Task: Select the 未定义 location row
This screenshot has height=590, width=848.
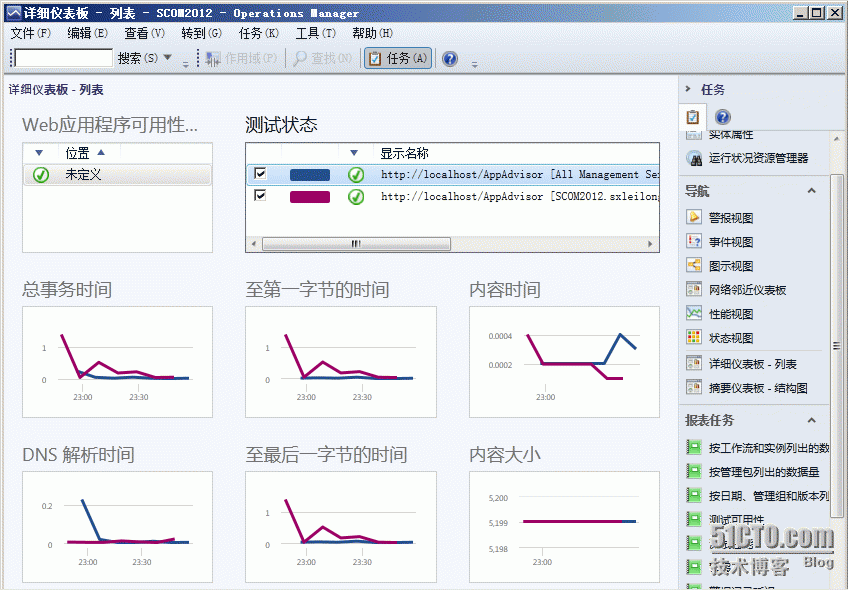Action: click(117, 175)
